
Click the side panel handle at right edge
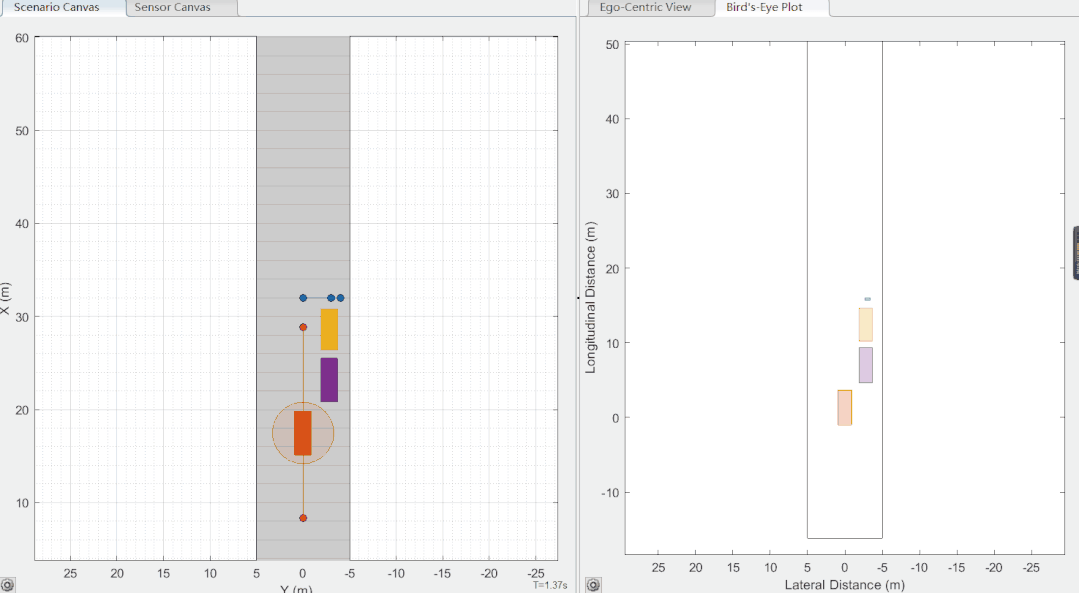point(1076,253)
